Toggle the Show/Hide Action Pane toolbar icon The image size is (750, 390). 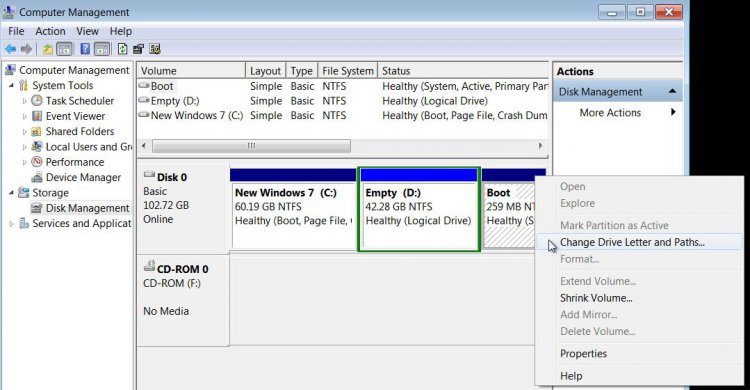click(101, 49)
